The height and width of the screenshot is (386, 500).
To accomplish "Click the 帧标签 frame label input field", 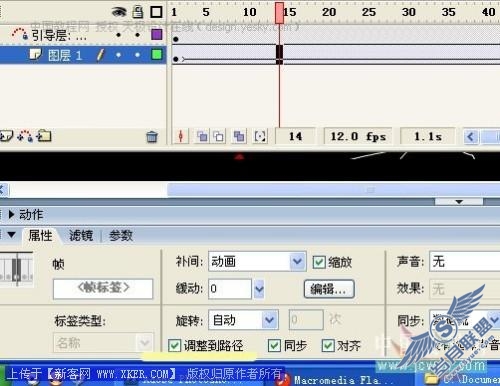I will tap(103, 289).
